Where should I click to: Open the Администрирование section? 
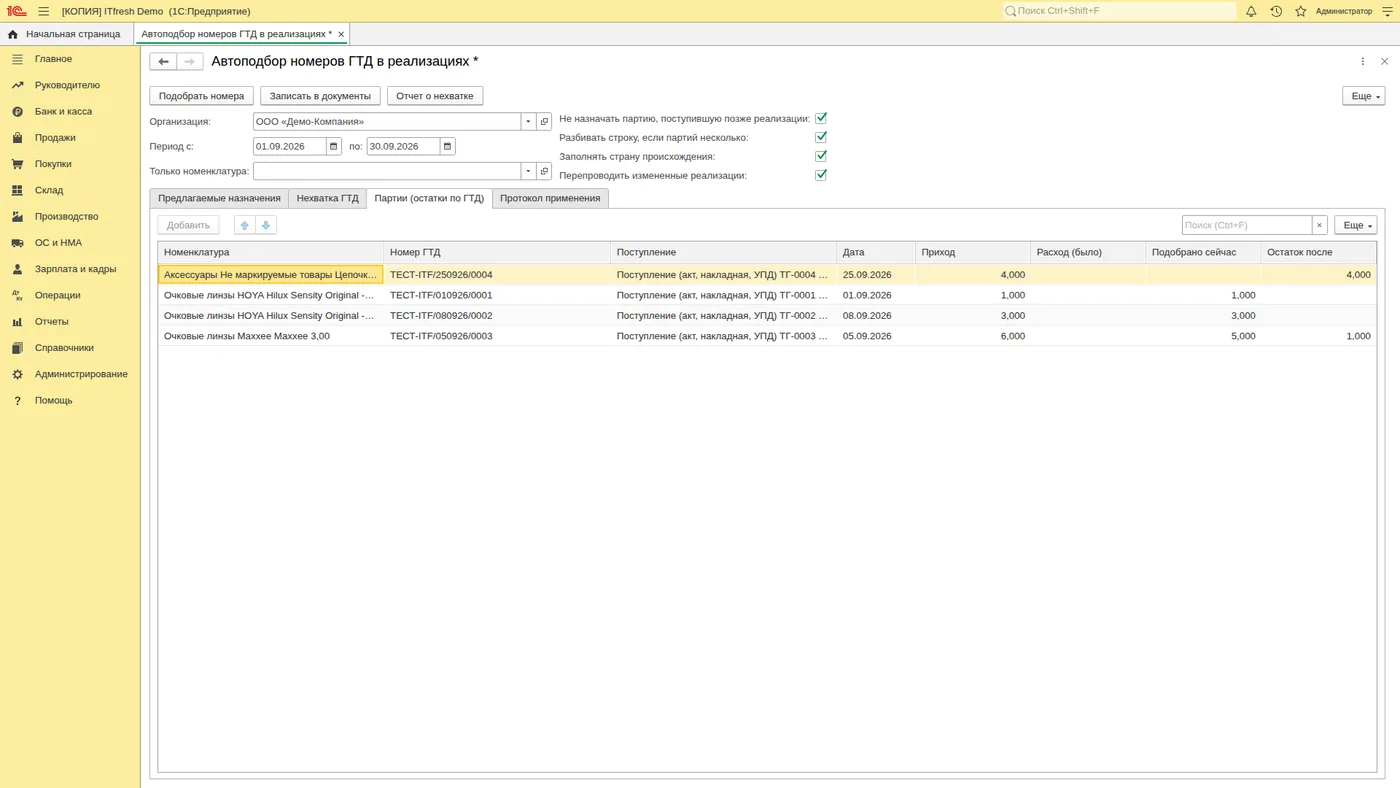click(81, 374)
